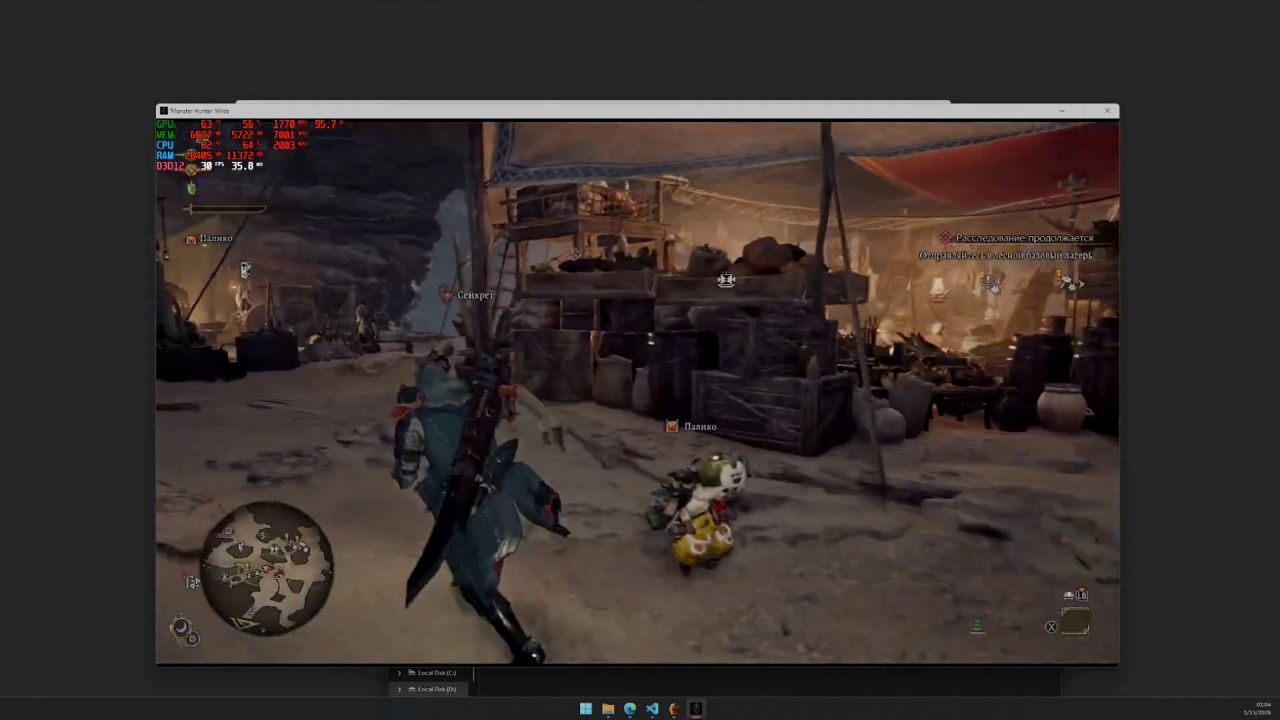This screenshot has width=1280, height=720.
Task: Launch Microsoft Edge from the taskbar
Action: (x=629, y=709)
